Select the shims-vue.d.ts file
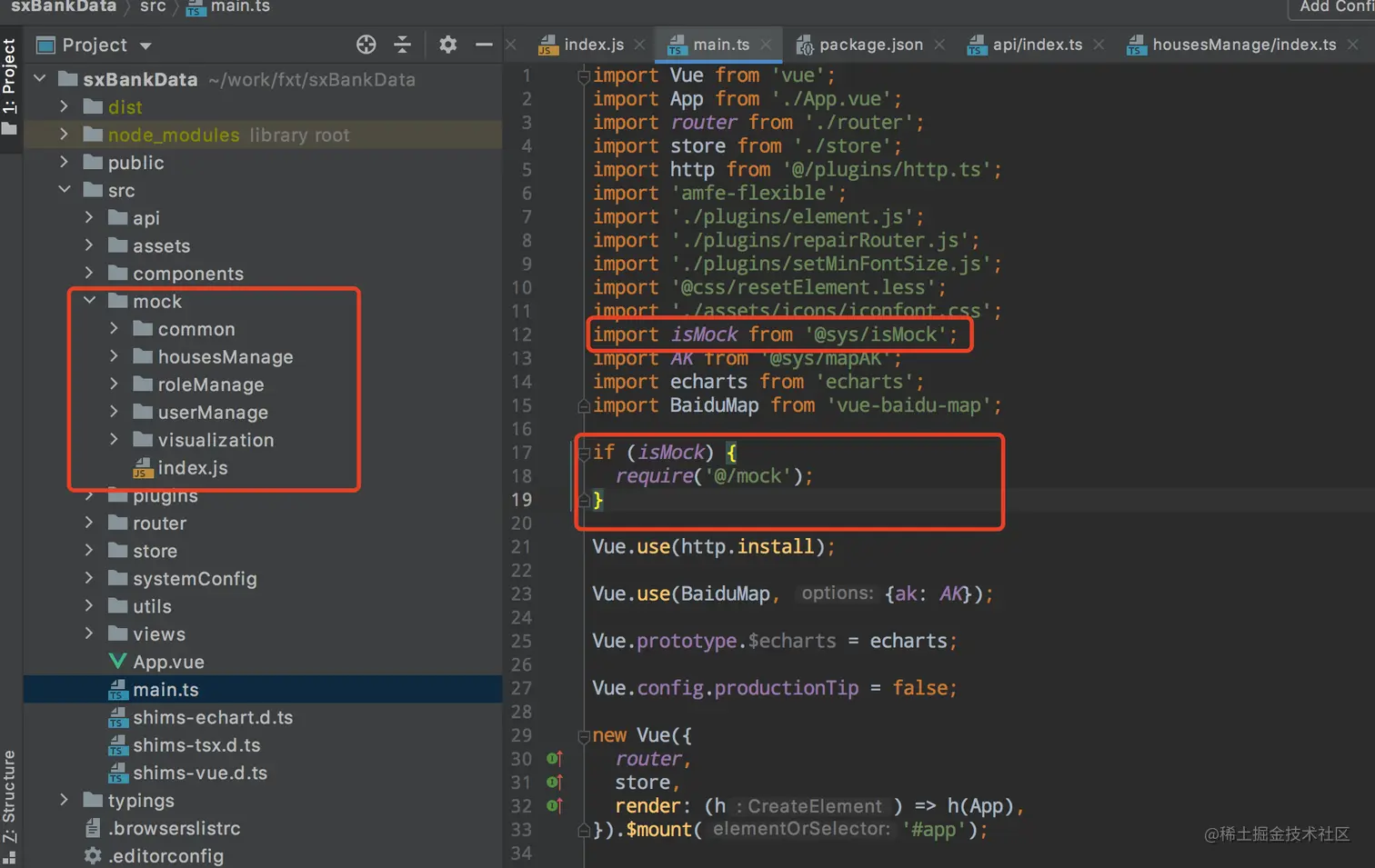1375x868 pixels. tap(188, 773)
